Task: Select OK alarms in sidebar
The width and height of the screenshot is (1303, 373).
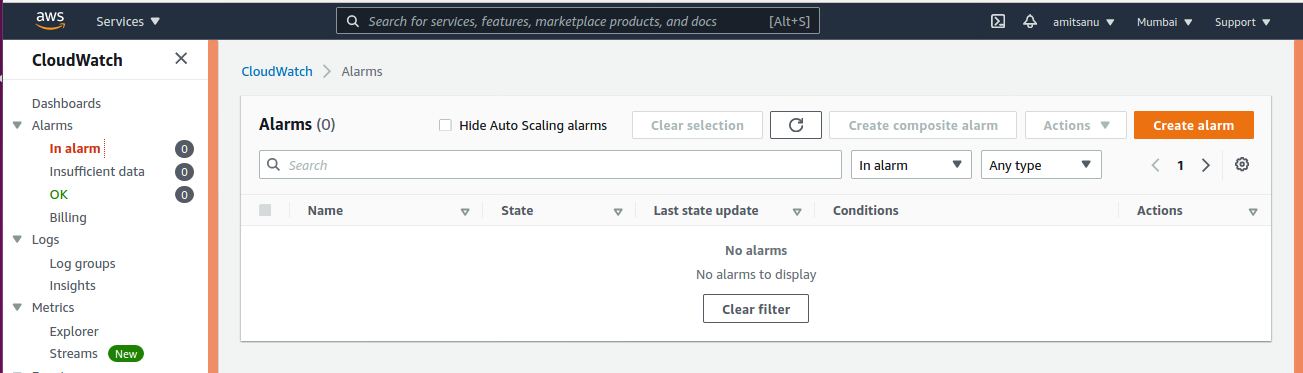Action: (x=59, y=195)
